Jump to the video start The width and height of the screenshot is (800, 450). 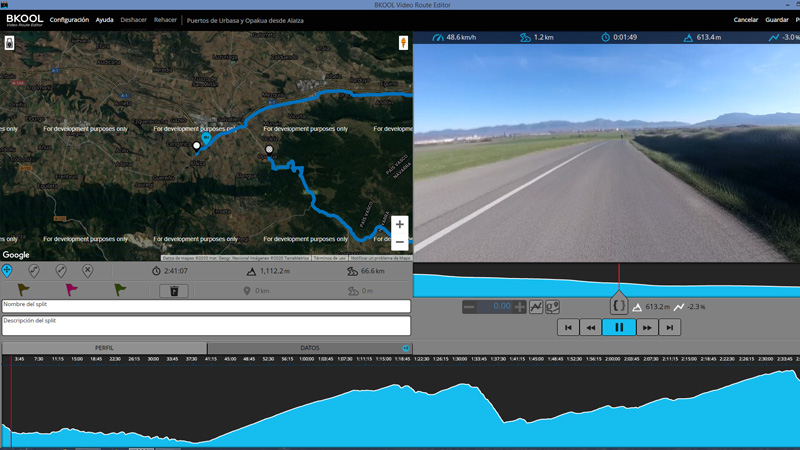click(568, 328)
